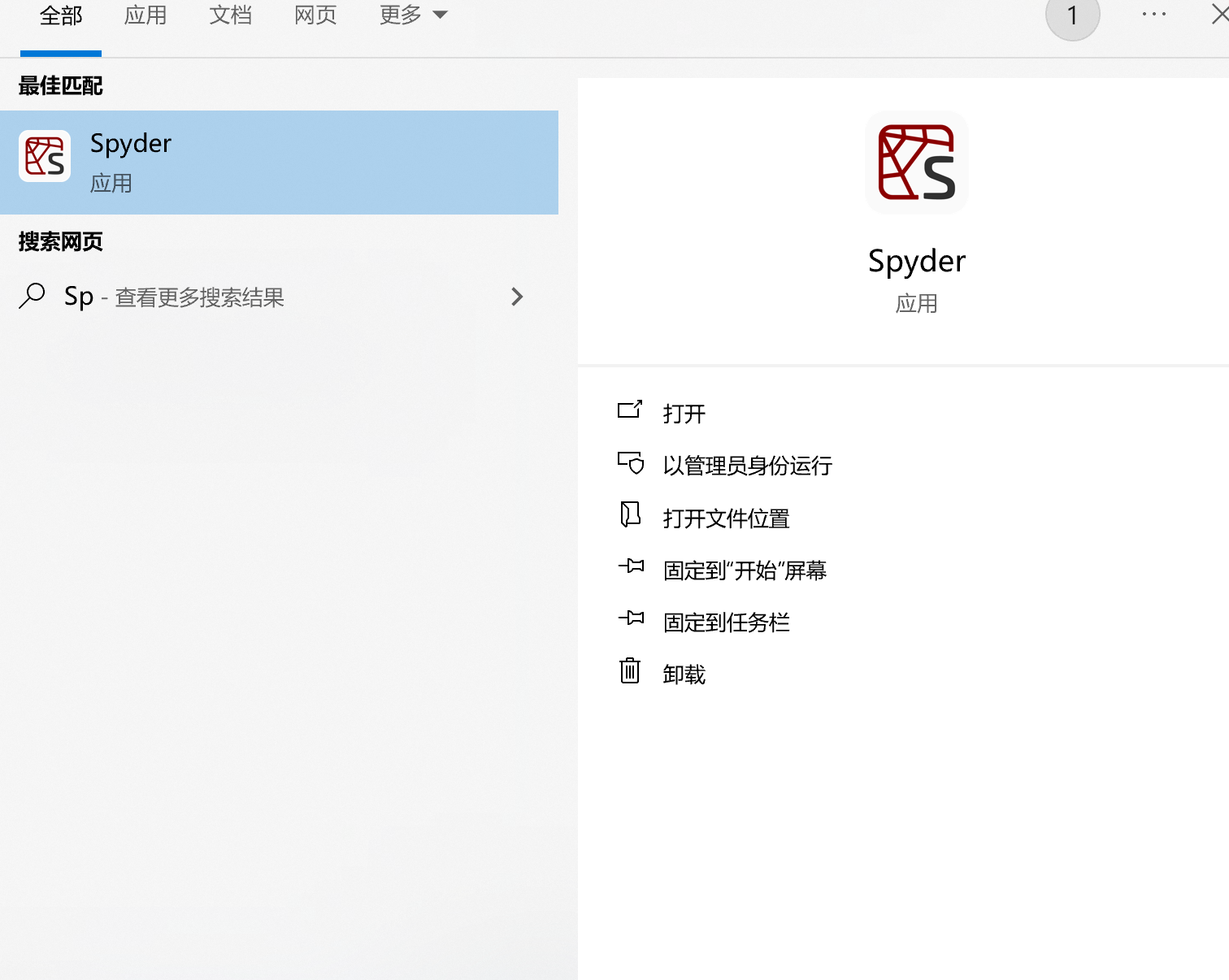Image resolution: width=1229 pixels, height=980 pixels.
Task: Click the open icon next to 打开
Action: coord(630,411)
